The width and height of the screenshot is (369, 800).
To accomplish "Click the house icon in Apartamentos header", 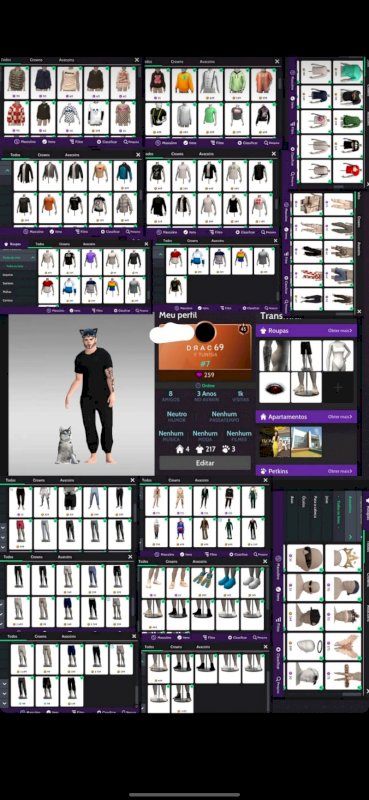I will [x=263, y=417].
